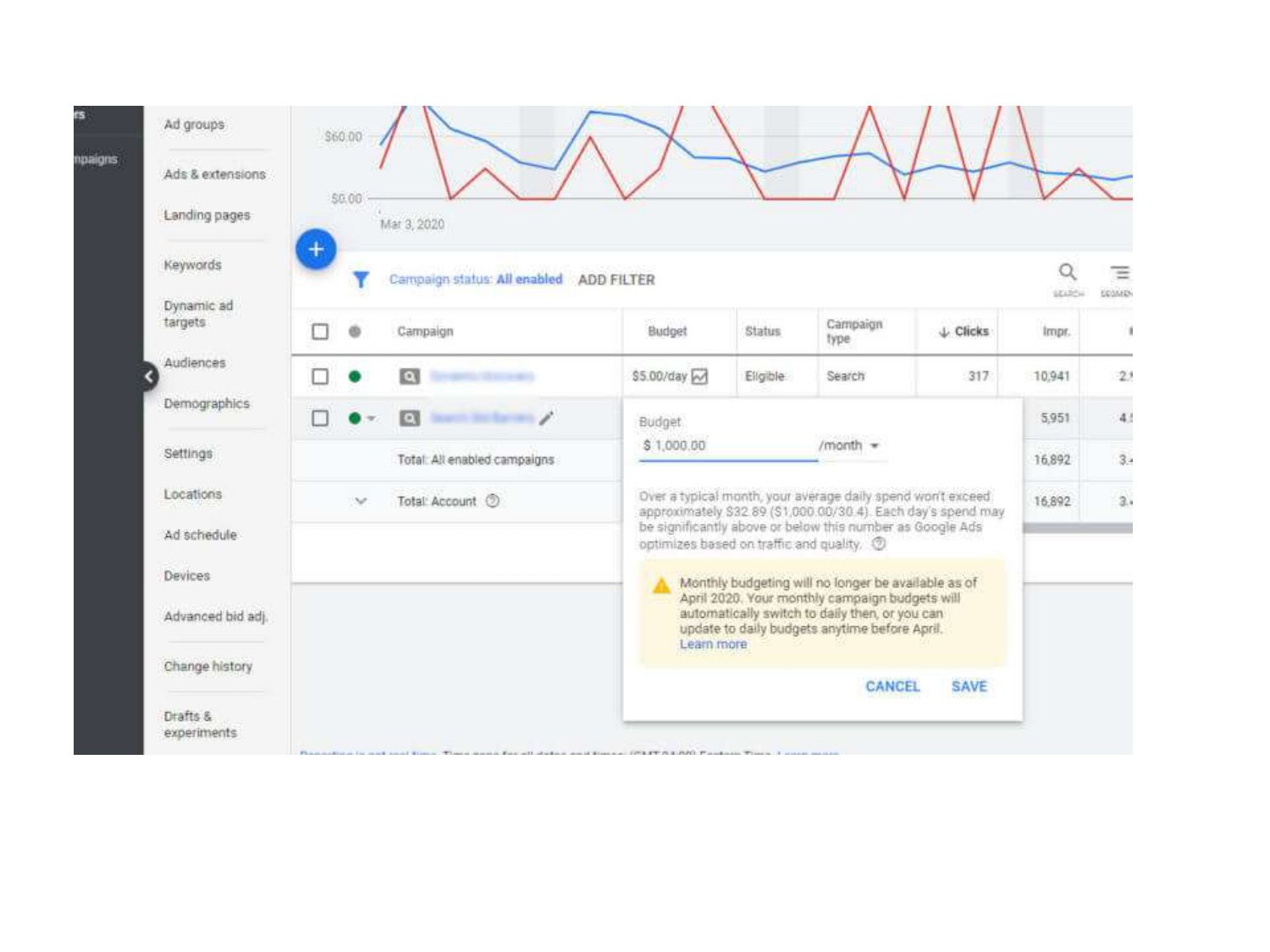Expand the Total: Account row chevron
This screenshot has width=1270, height=952.
coord(361,501)
